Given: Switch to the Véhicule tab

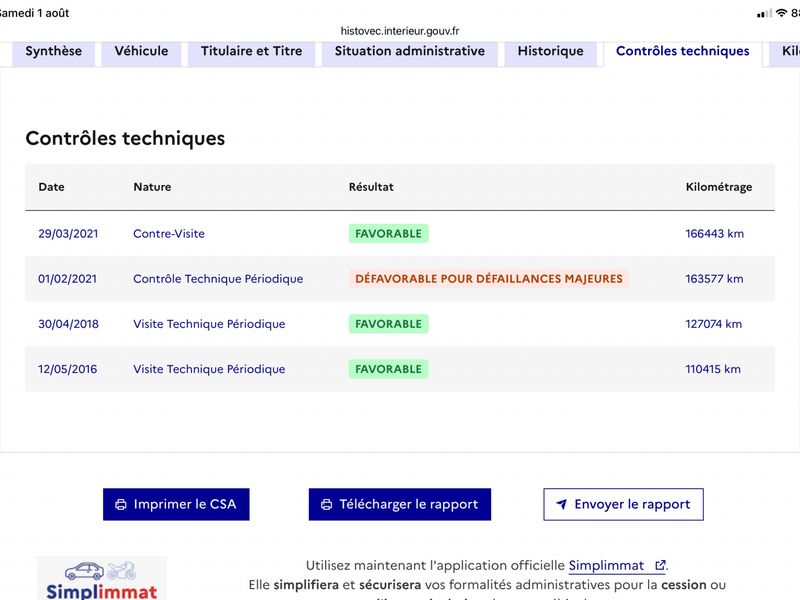Looking at the screenshot, I should (x=141, y=52).
